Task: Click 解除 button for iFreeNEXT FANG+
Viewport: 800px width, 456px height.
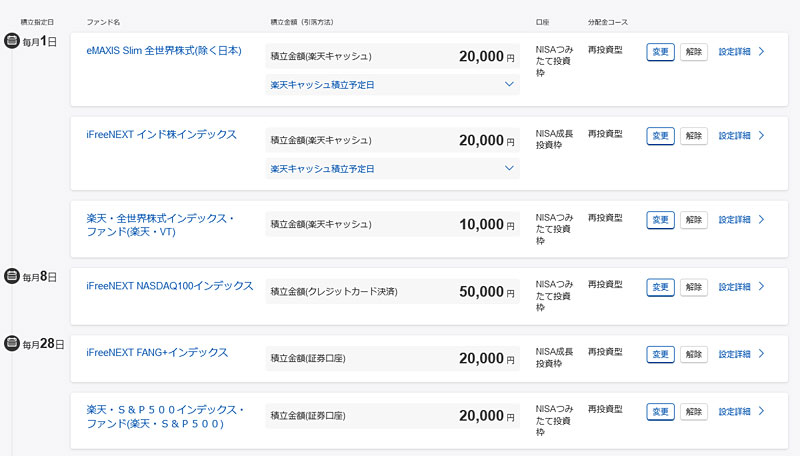Action: point(694,354)
